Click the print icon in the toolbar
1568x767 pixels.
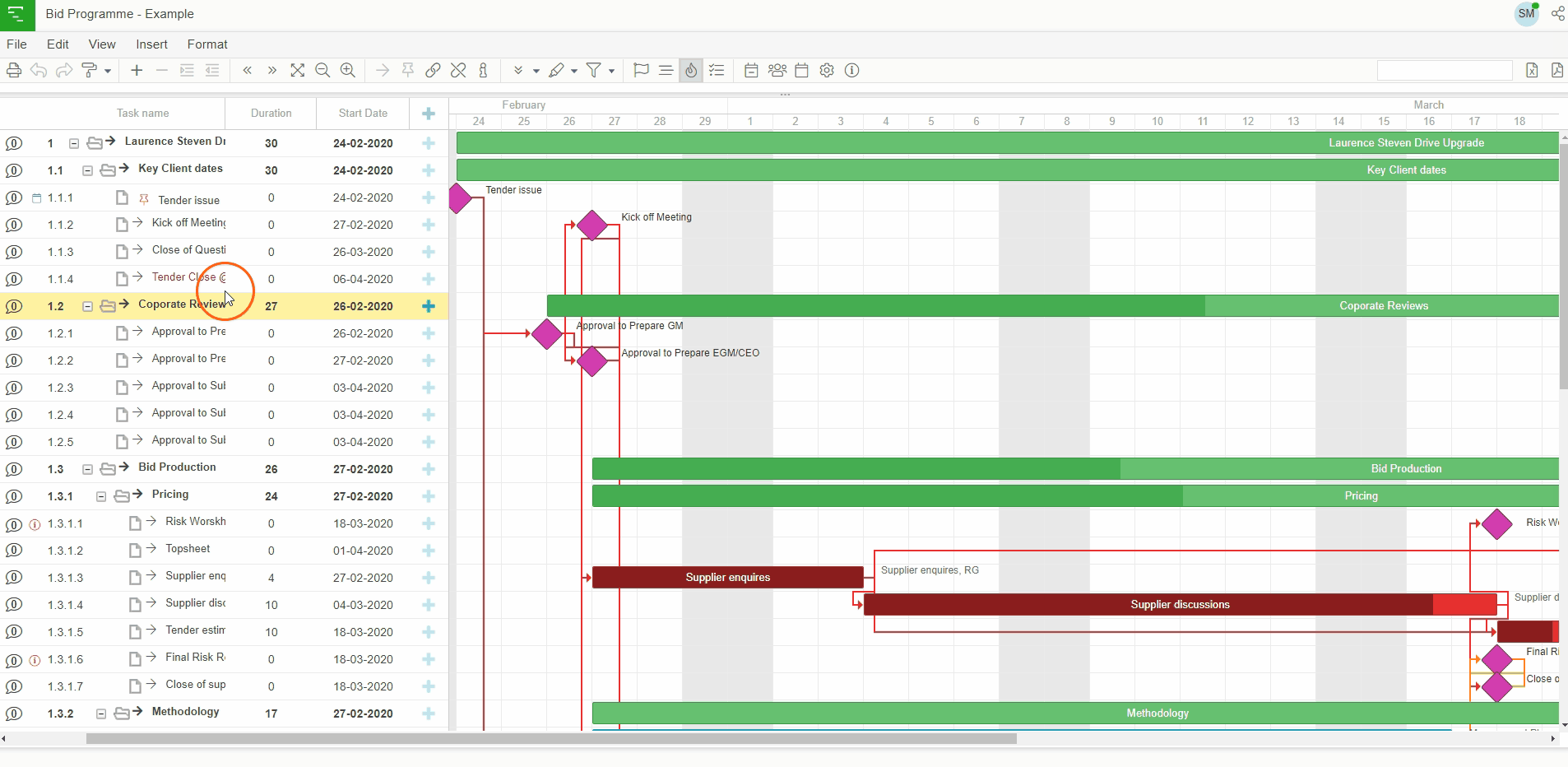[x=14, y=71]
